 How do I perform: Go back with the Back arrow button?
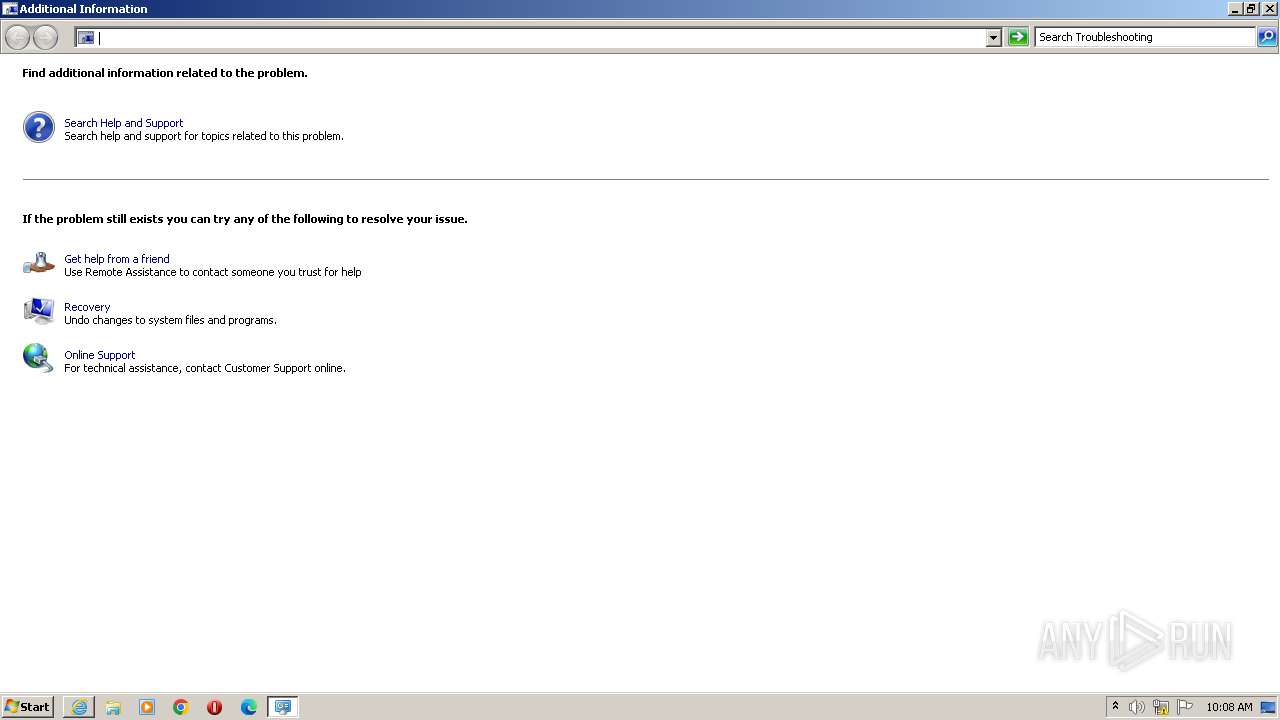click(x=17, y=37)
